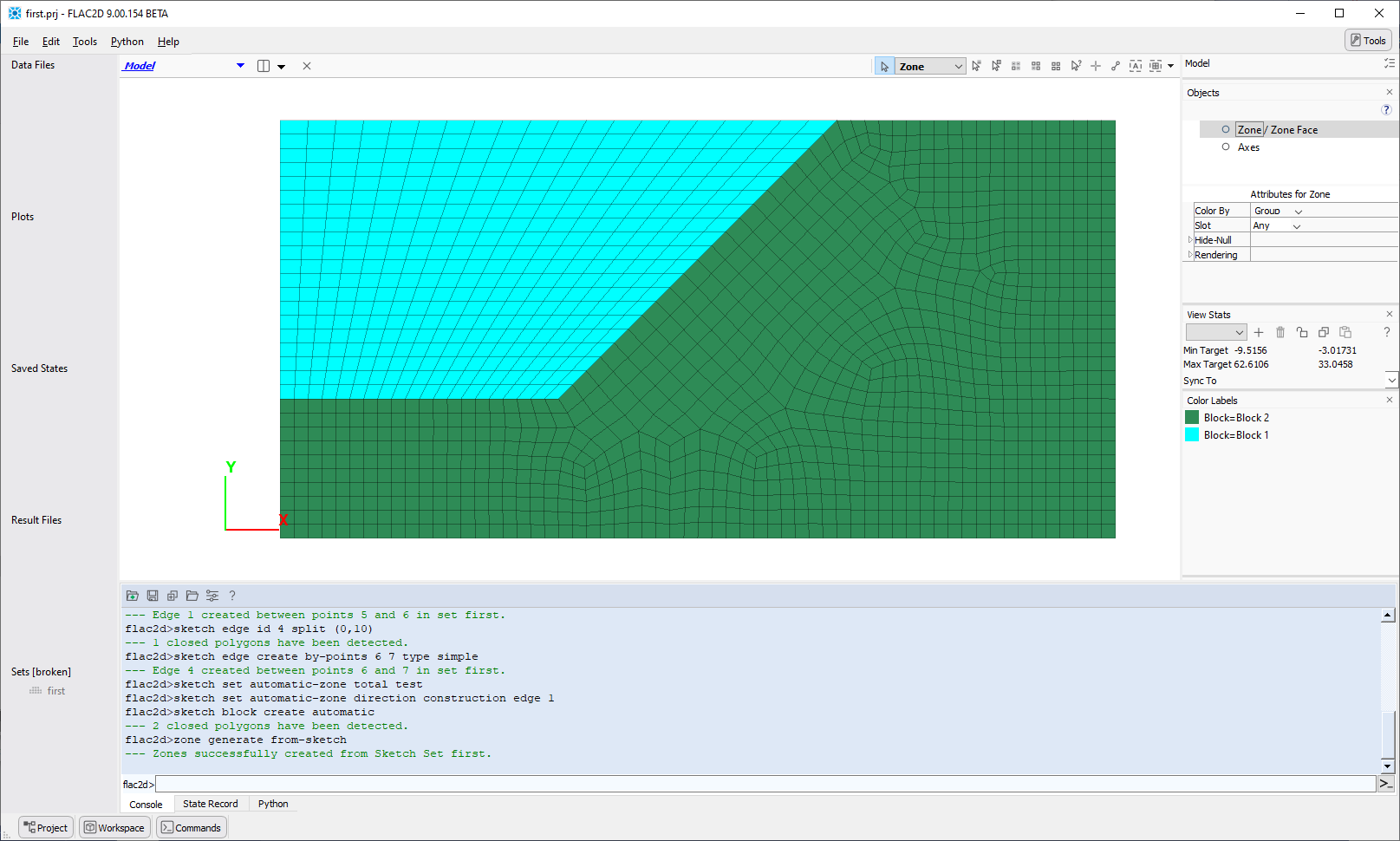Toggle the Zone / Zone Face object
This screenshot has height=841, width=1400.
[1226, 129]
